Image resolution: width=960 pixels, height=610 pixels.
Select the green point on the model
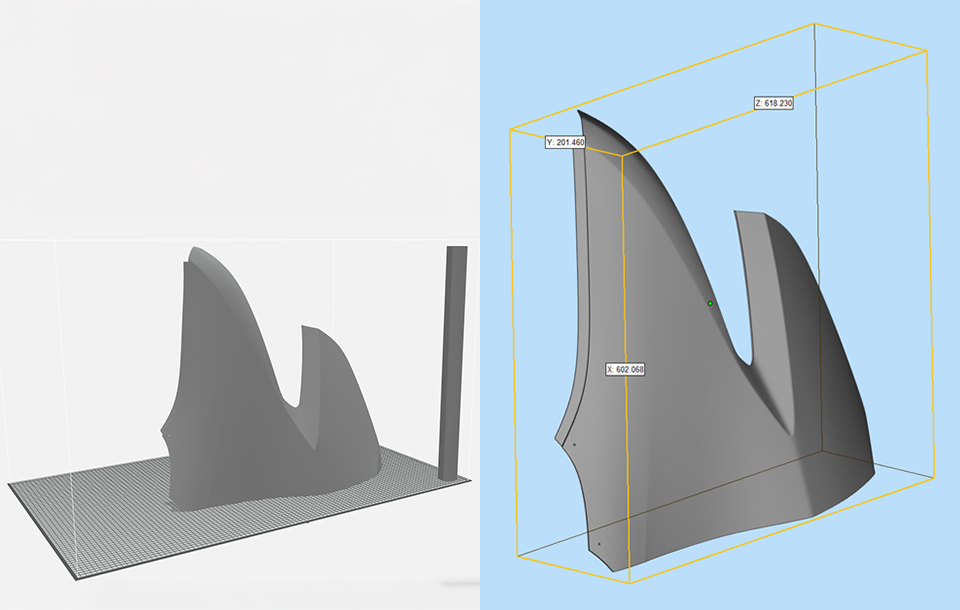coord(710,303)
